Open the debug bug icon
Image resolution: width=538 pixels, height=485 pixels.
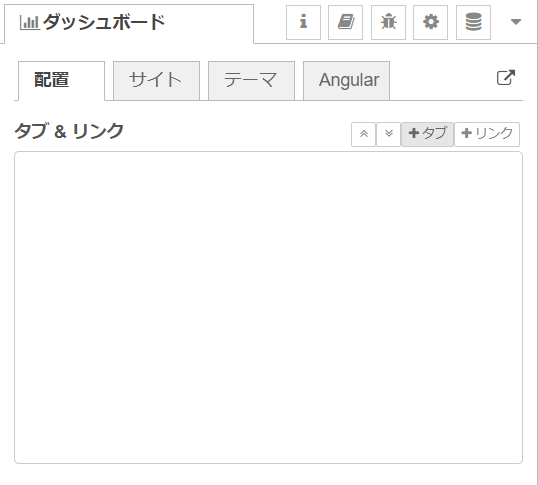(388, 22)
